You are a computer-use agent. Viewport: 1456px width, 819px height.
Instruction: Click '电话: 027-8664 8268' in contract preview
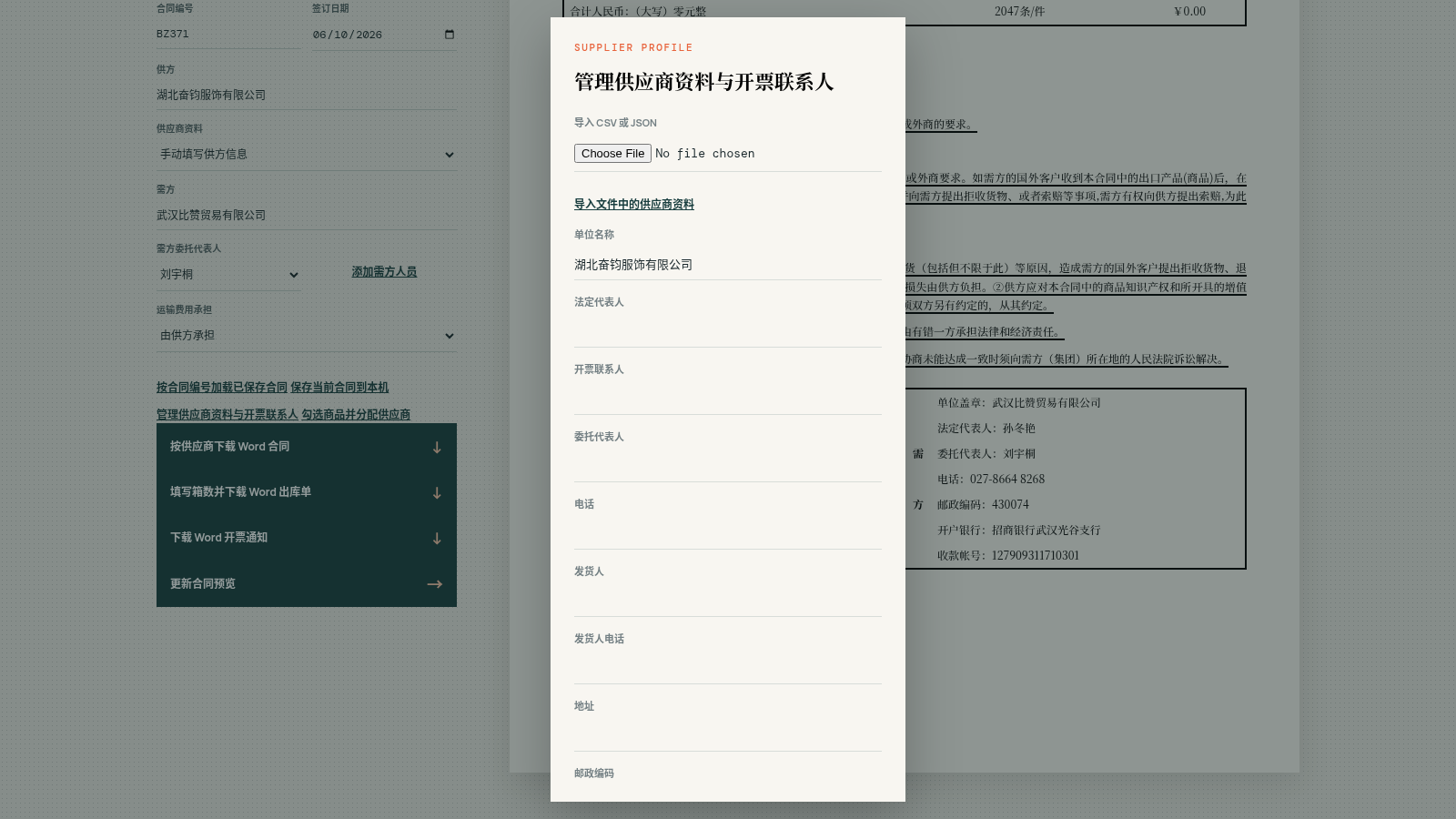[x=991, y=480]
